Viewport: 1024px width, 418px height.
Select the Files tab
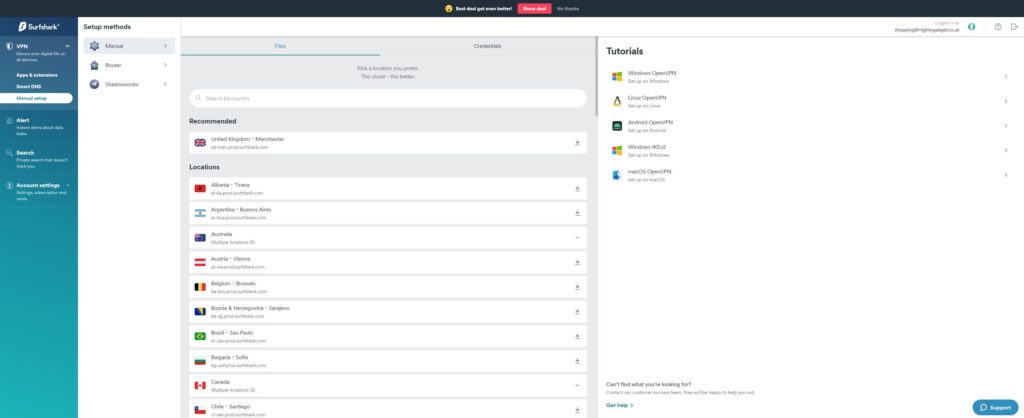(x=280, y=46)
